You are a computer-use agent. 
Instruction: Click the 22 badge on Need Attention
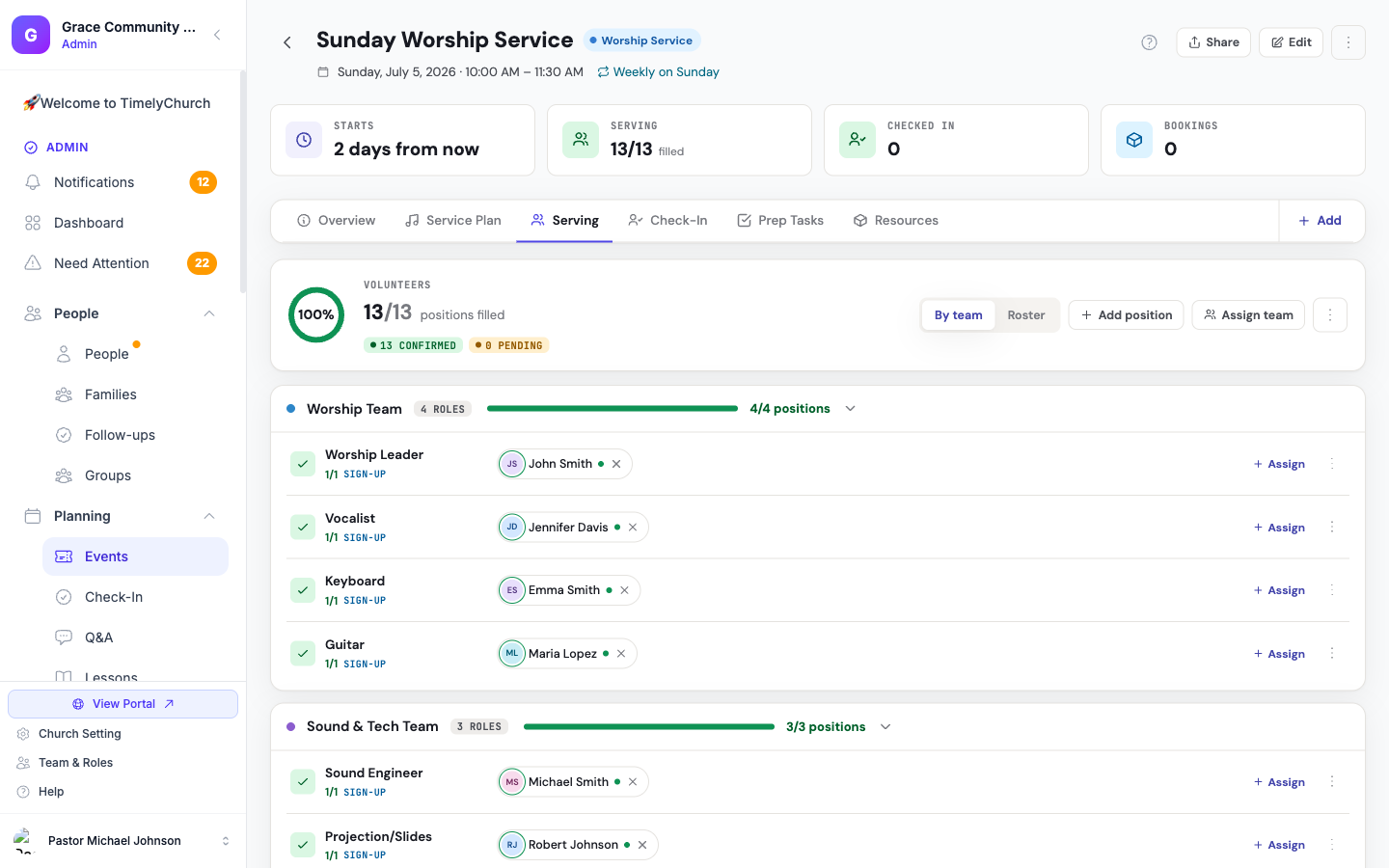202,263
